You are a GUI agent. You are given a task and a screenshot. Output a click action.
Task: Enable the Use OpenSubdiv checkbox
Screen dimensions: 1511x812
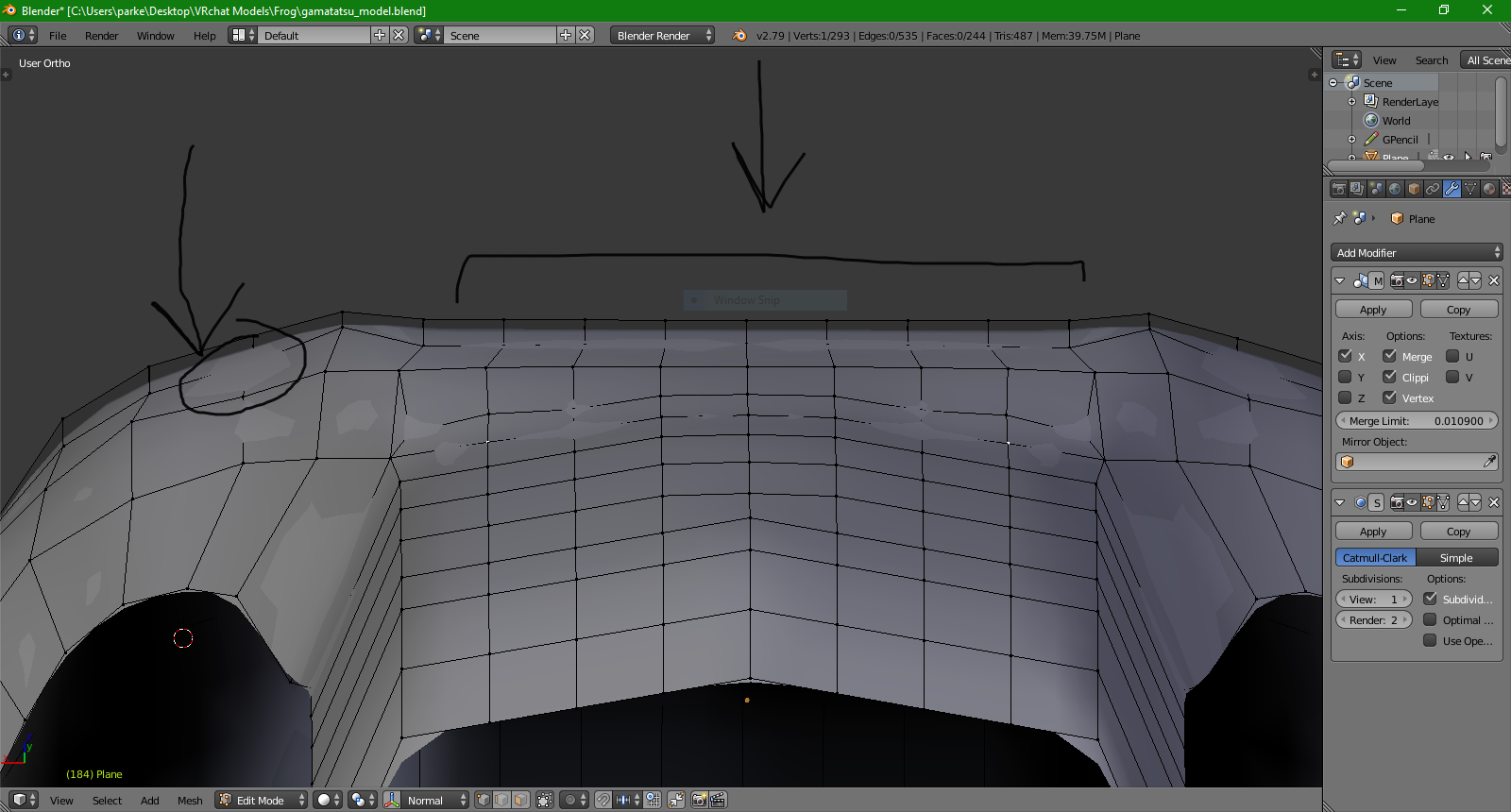[1430, 640]
